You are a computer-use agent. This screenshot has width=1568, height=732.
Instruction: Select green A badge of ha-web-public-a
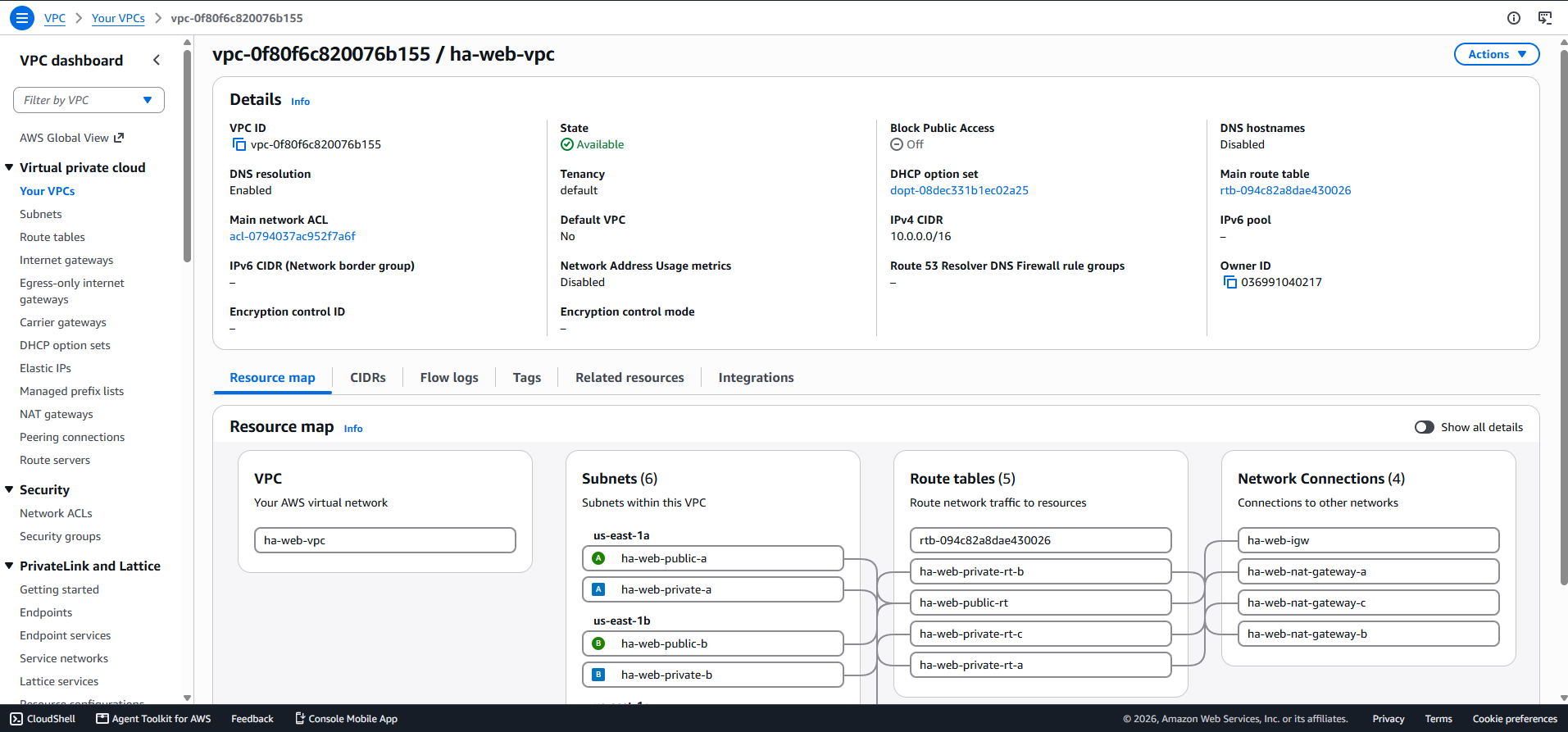598,558
